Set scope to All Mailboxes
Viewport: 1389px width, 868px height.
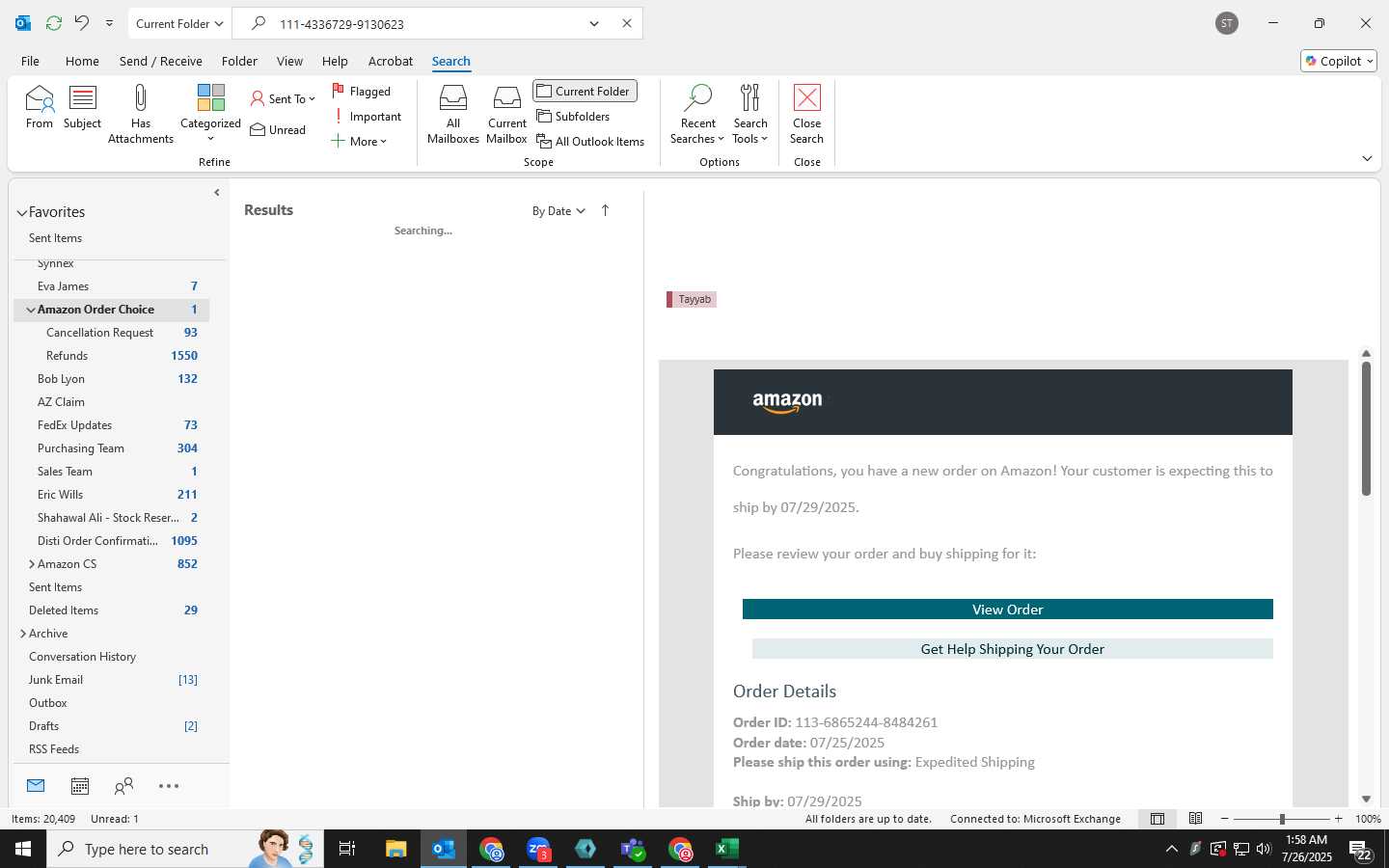click(x=453, y=114)
